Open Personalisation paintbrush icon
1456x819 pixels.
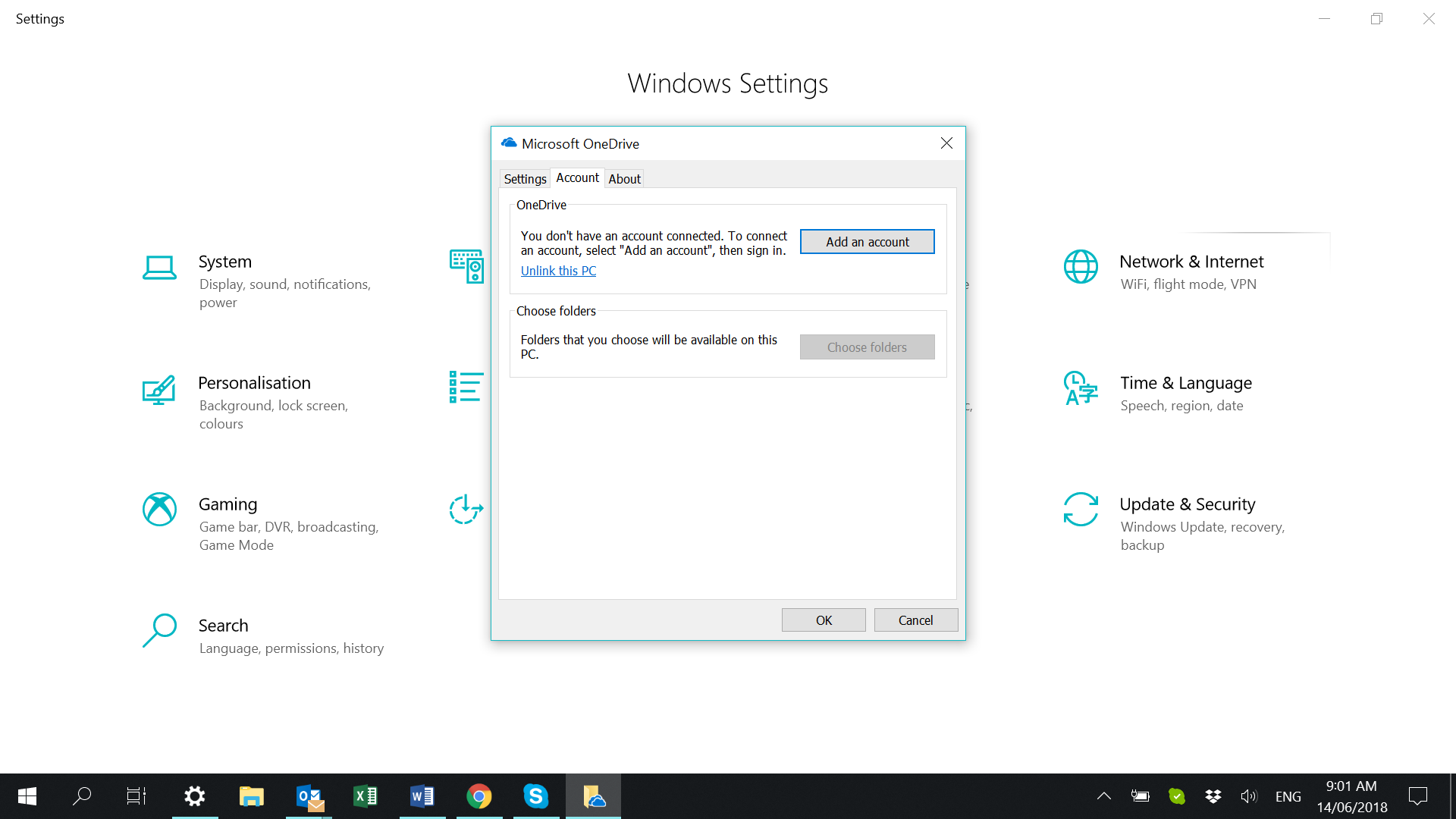[x=159, y=390]
